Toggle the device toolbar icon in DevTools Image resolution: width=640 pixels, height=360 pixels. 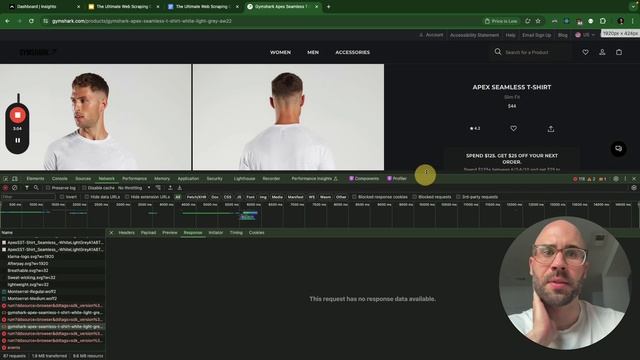(x=15, y=179)
